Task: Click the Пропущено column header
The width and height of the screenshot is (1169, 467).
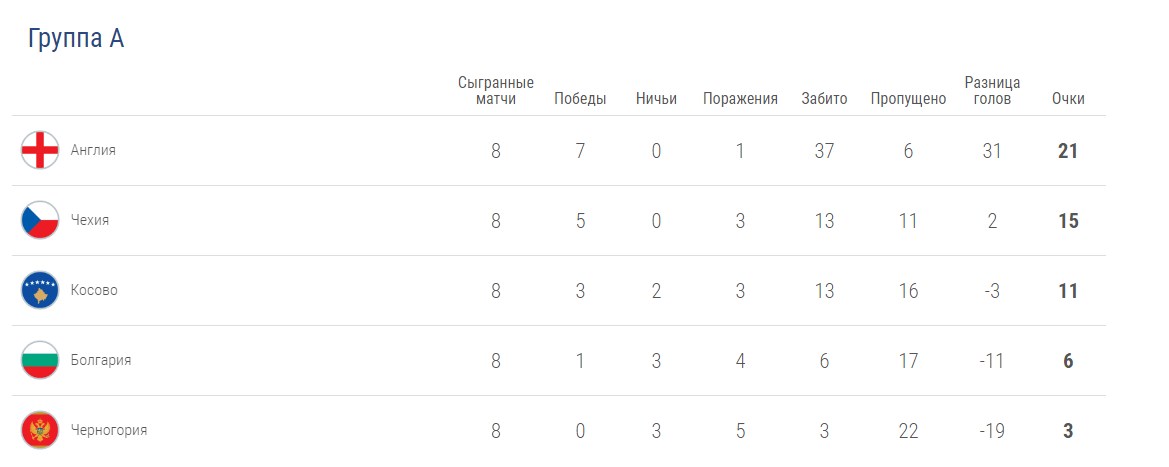Action: pos(908,99)
